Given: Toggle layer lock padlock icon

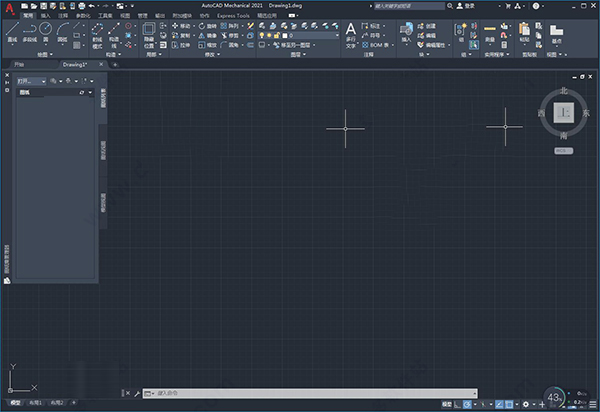Looking at the screenshot, I should tap(277, 36).
